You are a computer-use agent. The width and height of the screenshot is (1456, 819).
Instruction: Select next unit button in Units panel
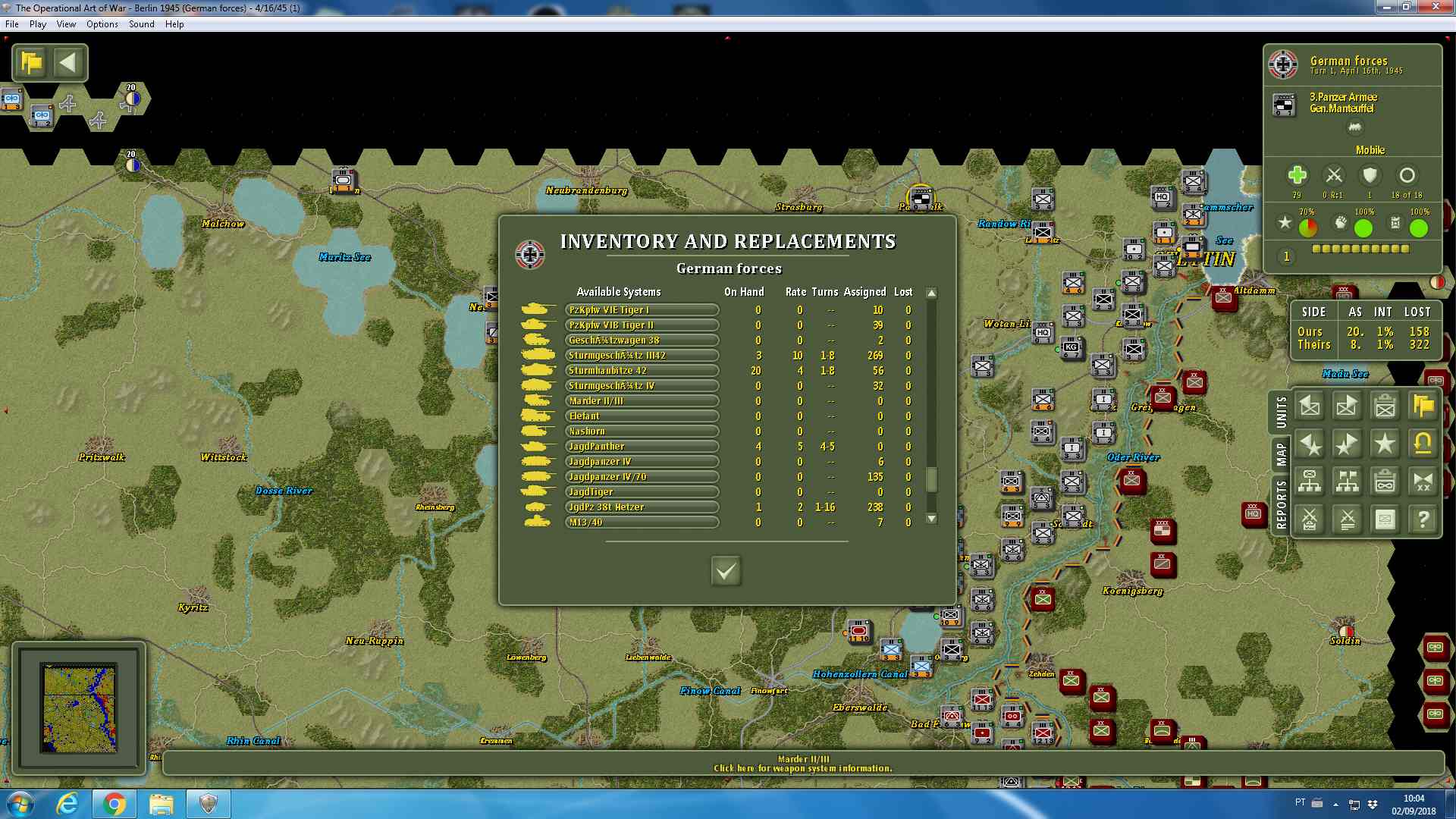pyautogui.click(x=1347, y=406)
